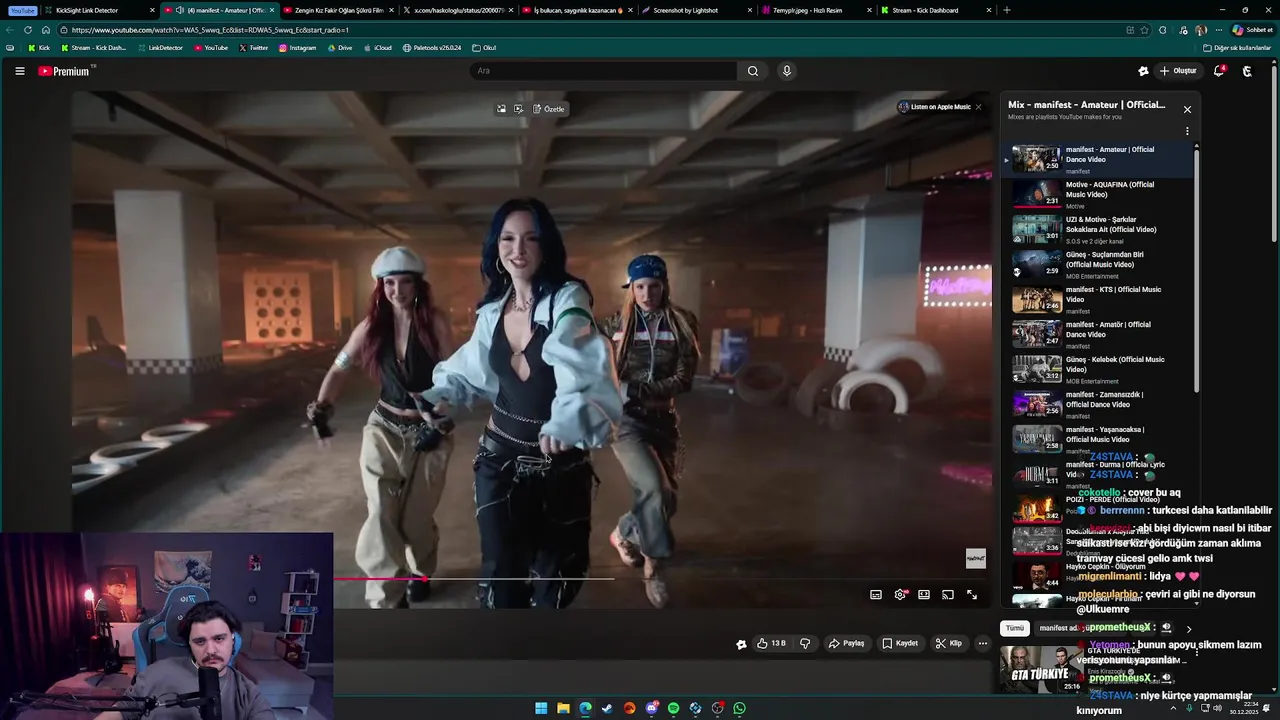1280x720 pixels.
Task: Click the Cast to TV icon
Action: [948, 594]
